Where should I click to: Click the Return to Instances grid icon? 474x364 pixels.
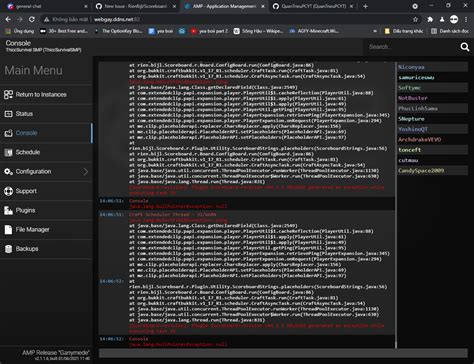pos(8,95)
